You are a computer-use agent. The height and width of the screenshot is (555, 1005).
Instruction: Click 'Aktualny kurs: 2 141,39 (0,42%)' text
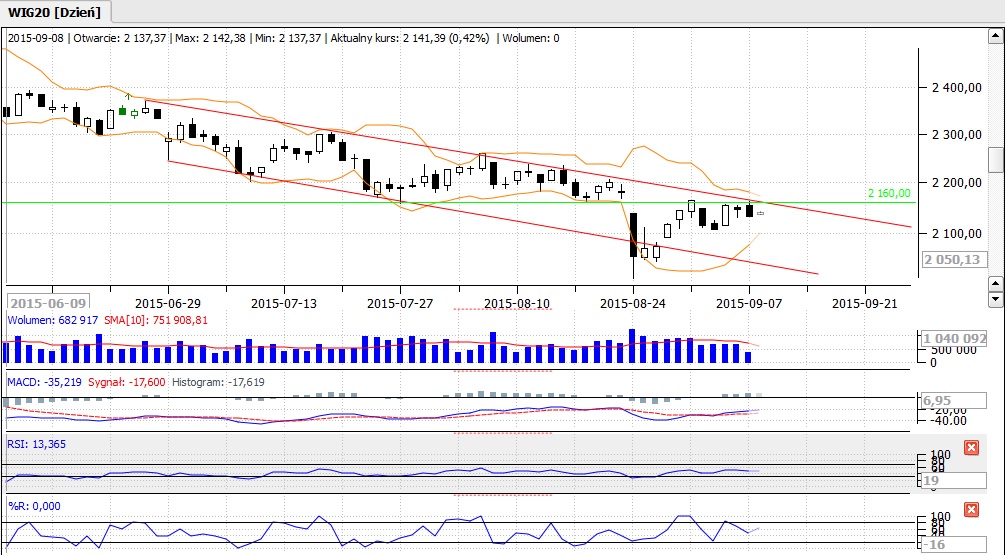point(410,38)
